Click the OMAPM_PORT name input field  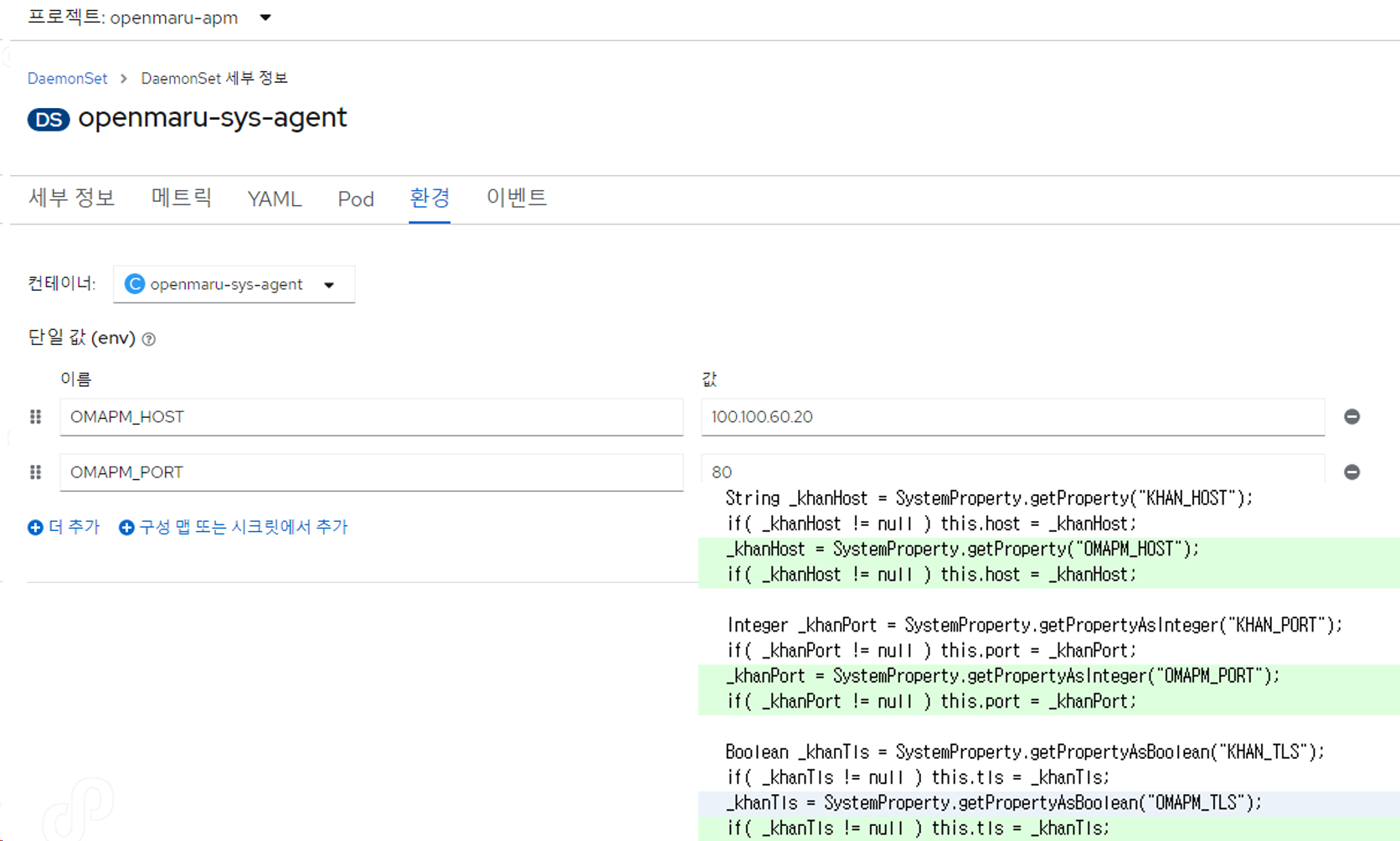point(371,472)
